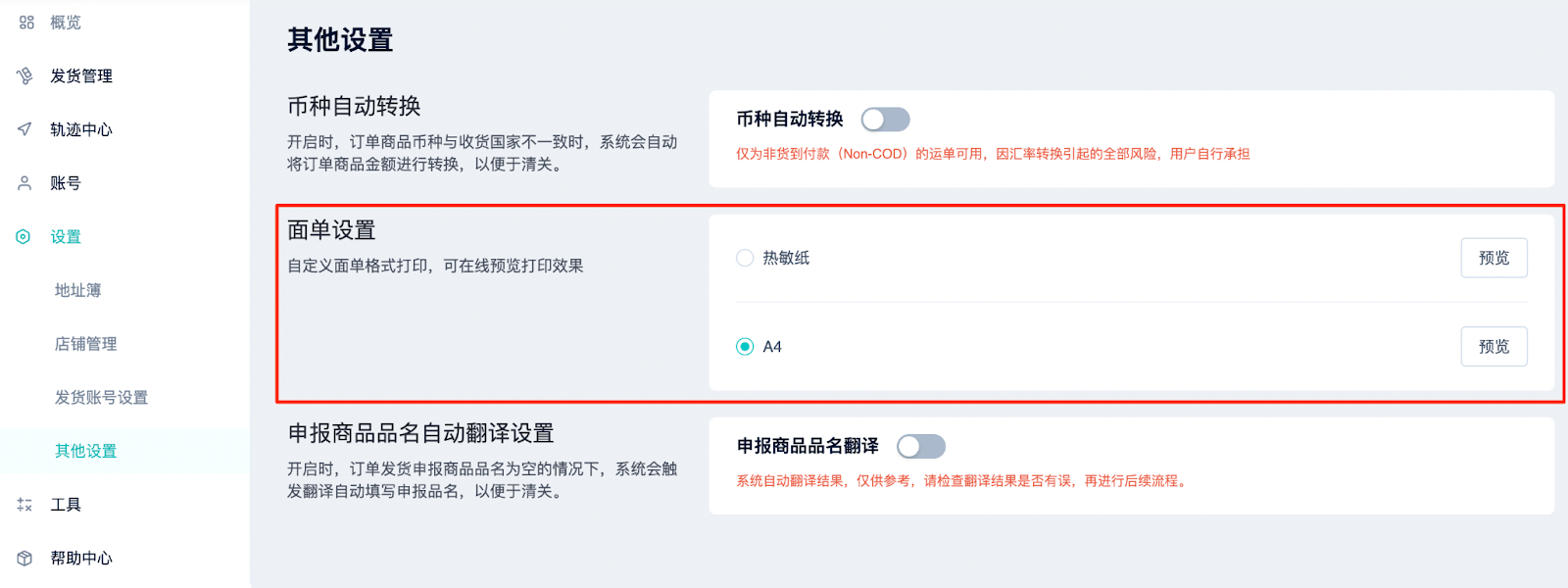The image size is (1568, 588).
Task: Collapse the 设置 sidebar menu
Action: point(124,236)
